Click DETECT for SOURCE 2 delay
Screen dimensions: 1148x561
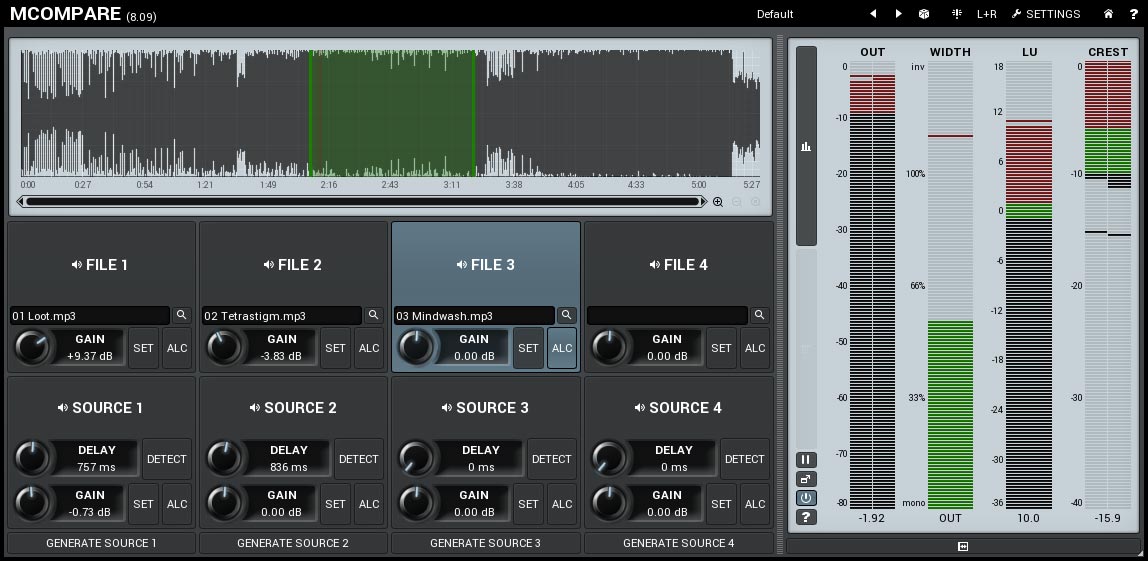[358, 459]
